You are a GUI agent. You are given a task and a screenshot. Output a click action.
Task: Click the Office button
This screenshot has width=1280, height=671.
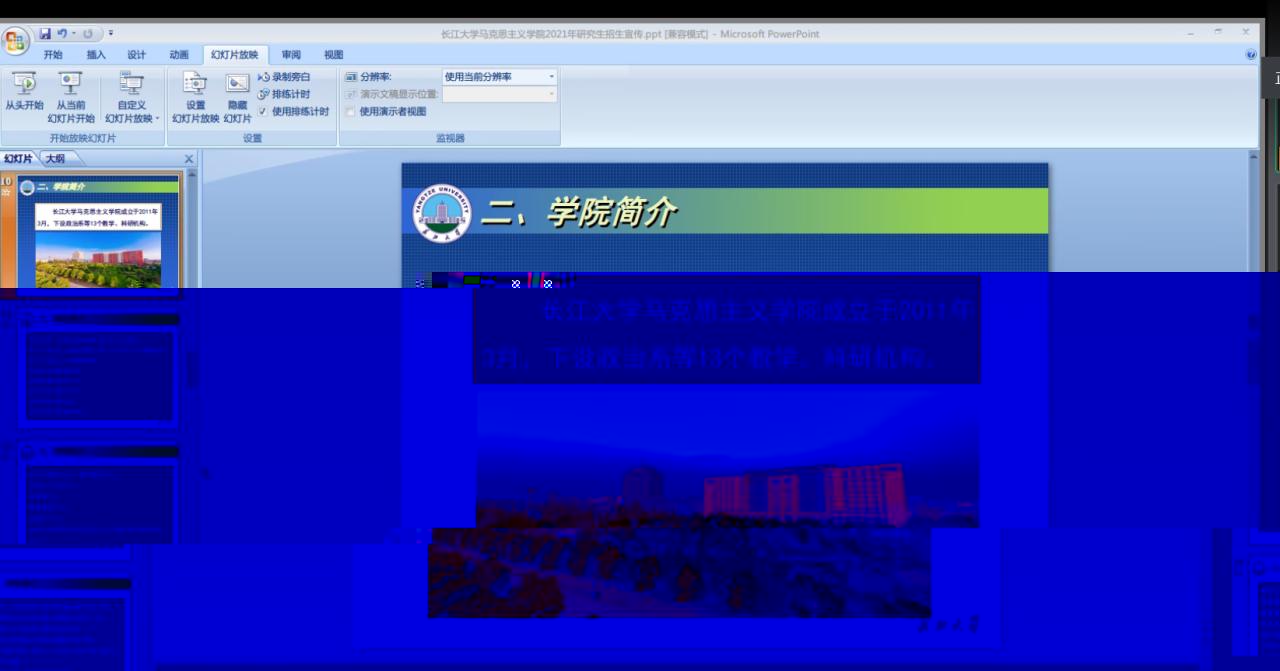(x=16, y=41)
